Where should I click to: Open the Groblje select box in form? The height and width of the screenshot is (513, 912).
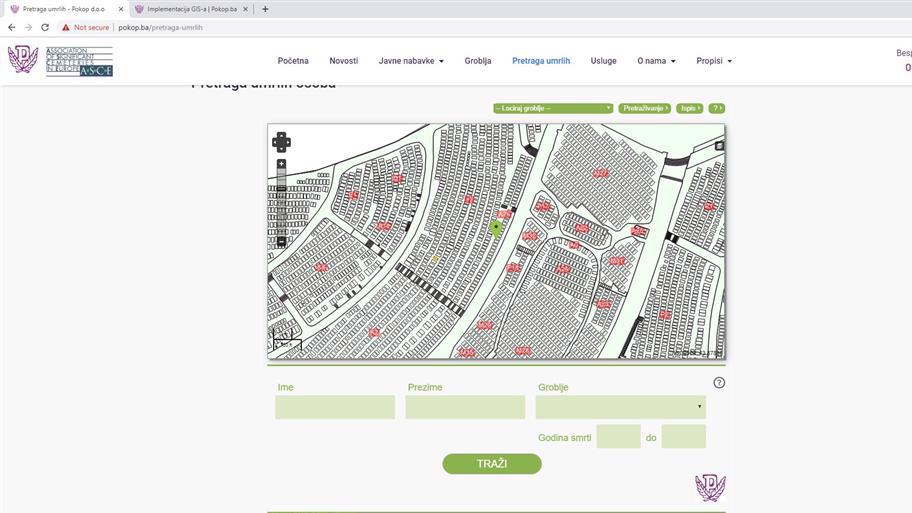(621, 407)
